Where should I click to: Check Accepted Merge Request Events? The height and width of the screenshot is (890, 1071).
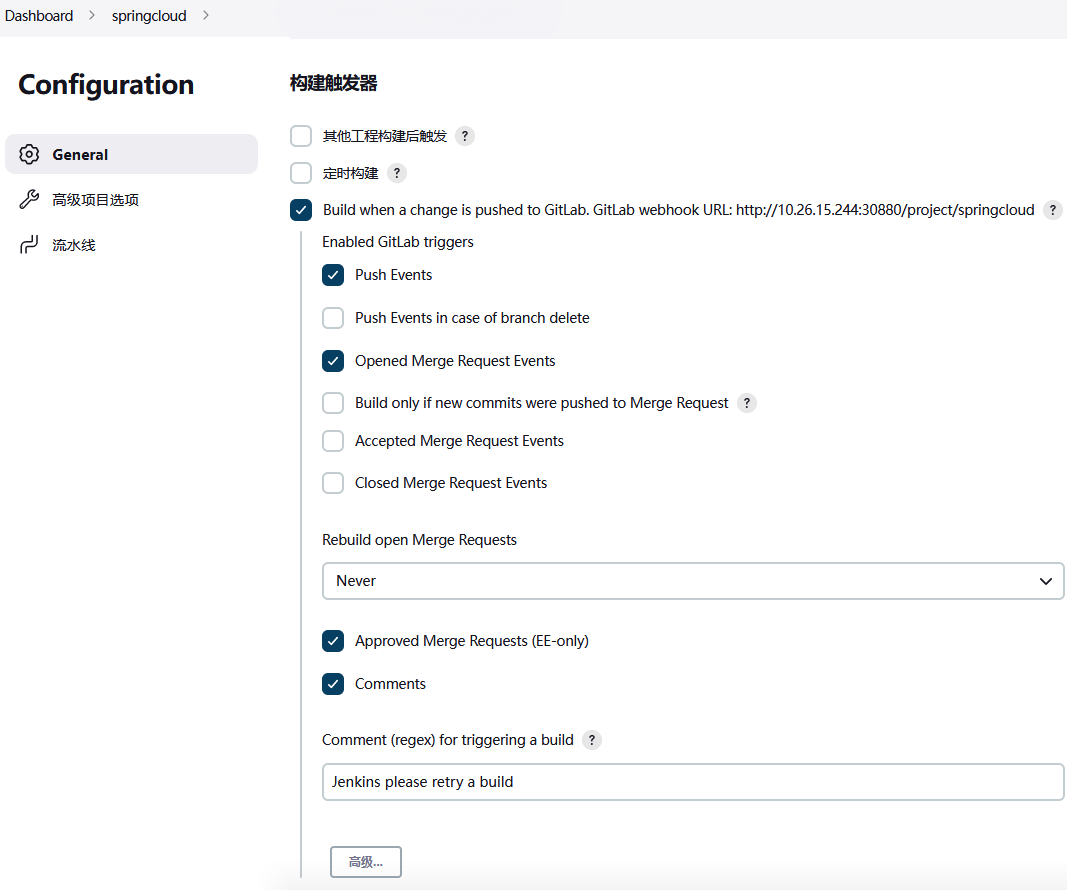(333, 441)
